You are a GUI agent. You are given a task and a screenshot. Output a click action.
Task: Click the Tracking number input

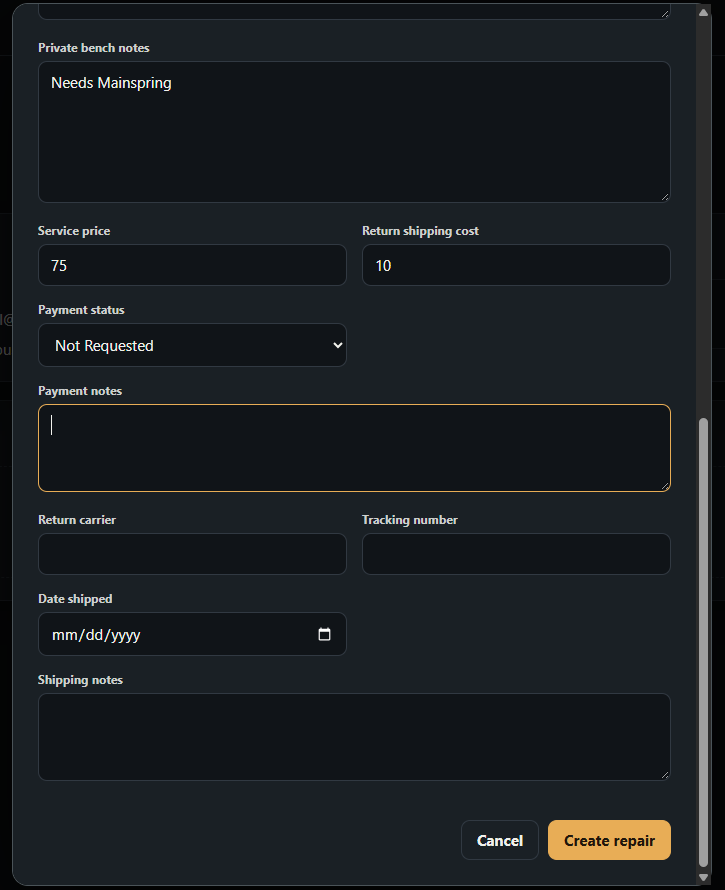point(516,554)
